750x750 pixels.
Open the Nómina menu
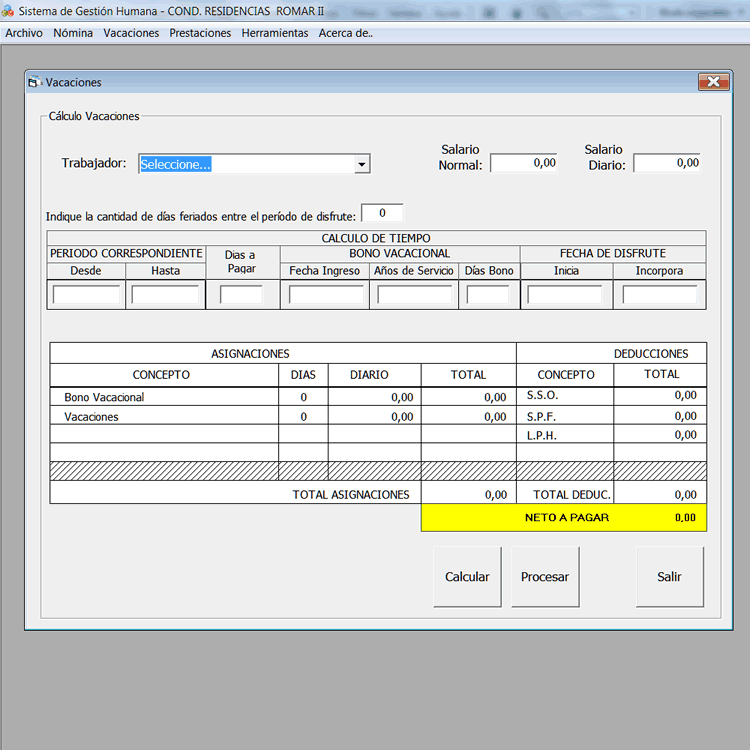point(73,33)
